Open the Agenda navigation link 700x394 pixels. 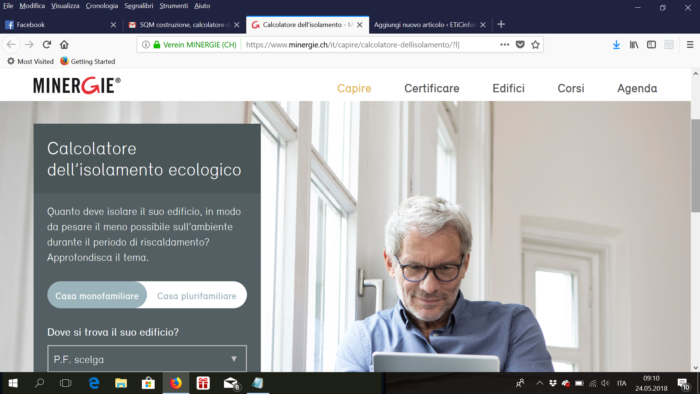[637, 88]
